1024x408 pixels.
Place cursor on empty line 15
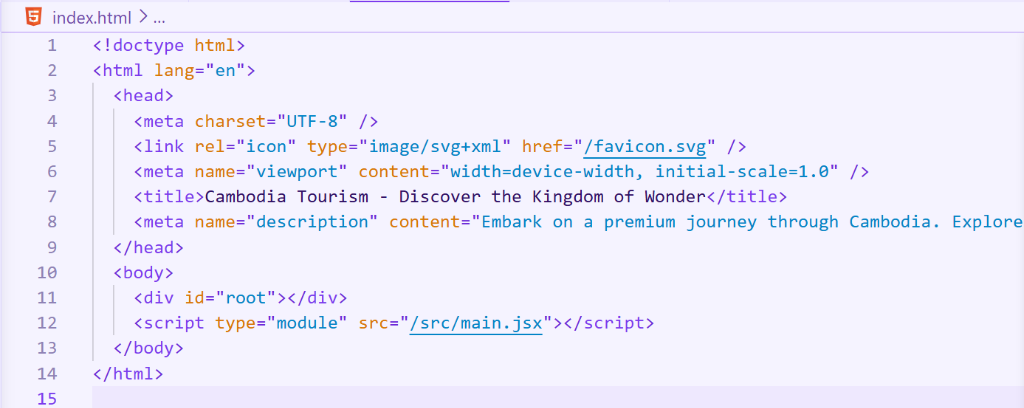(558, 398)
